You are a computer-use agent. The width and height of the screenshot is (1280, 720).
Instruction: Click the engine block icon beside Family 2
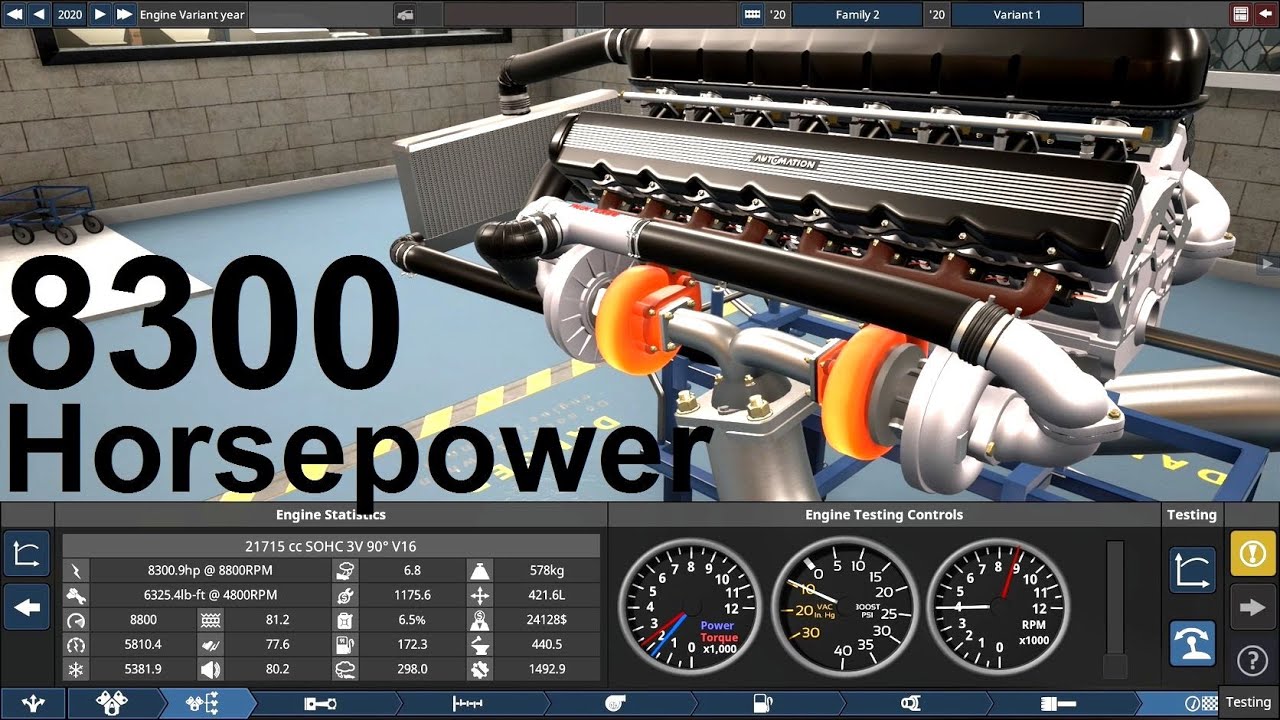pos(752,14)
